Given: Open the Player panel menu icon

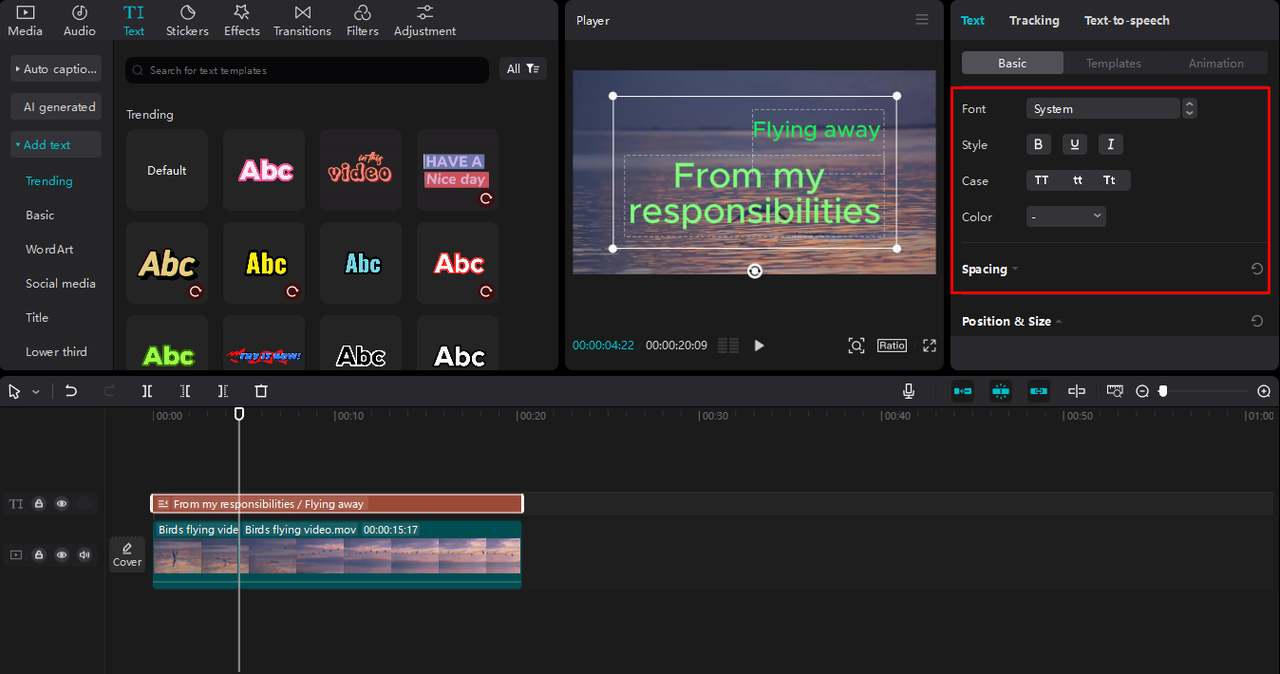Looking at the screenshot, I should point(922,20).
